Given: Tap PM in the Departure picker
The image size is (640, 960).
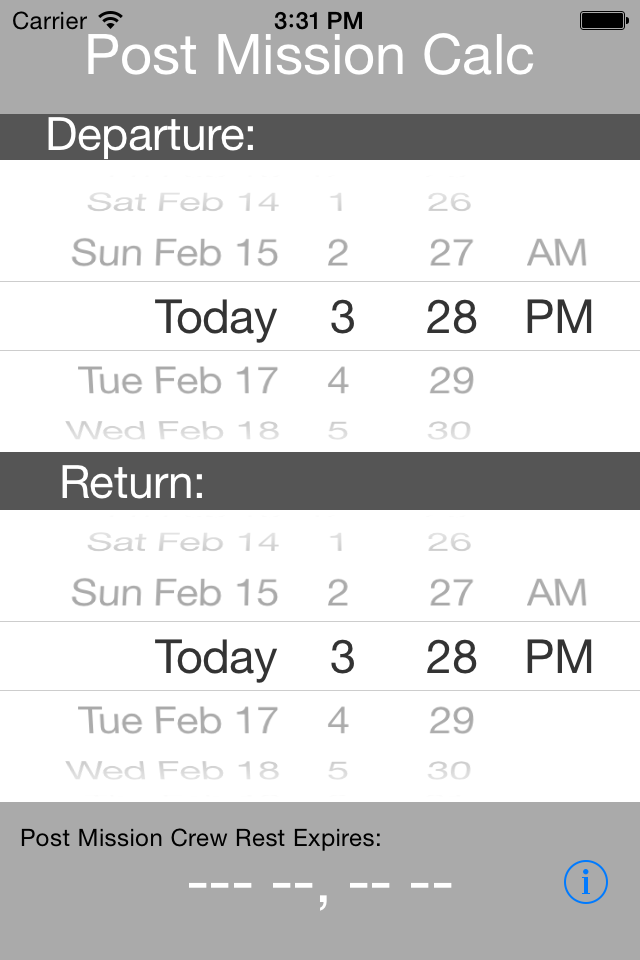Looking at the screenshot, I should pyautogui.click(x=559, y=317).
